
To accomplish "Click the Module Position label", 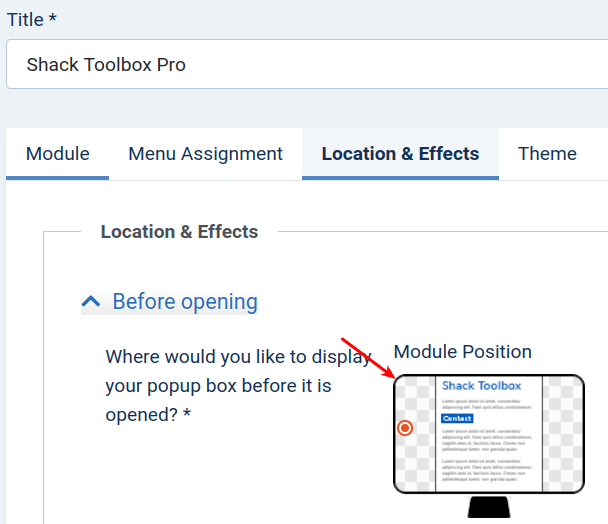I will tap(462, 352).
